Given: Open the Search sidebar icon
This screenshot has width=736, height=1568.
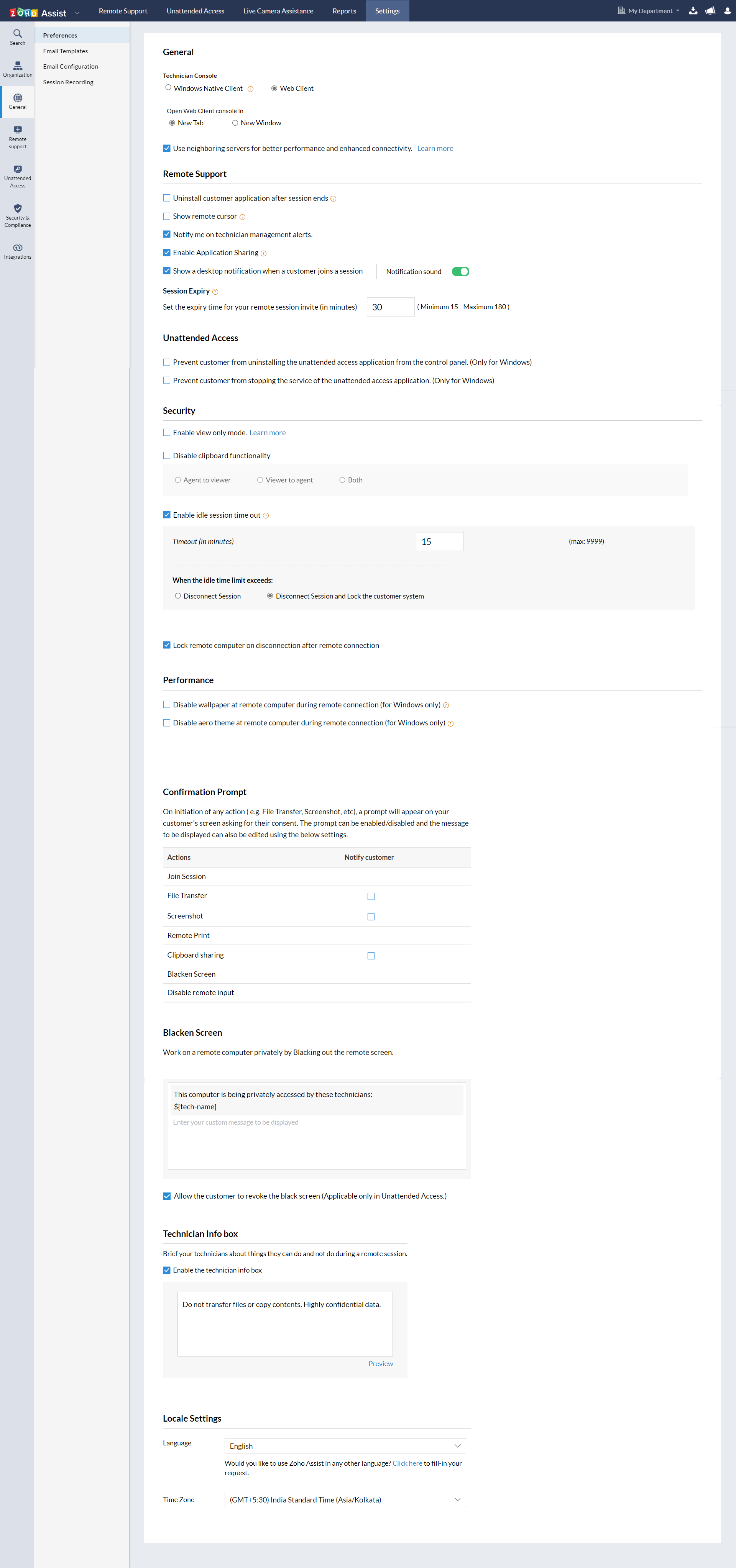Looking at the screenshot, I should tap(17, 37).
